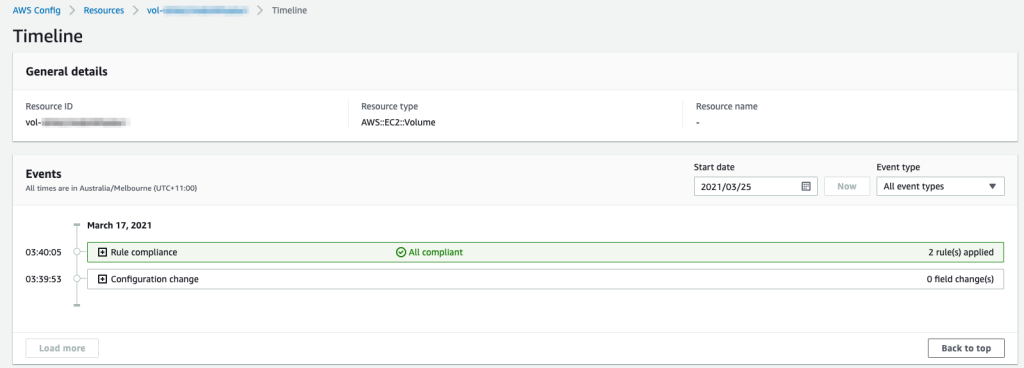The height and width of the screenshot is (368, 1024).
Task: Open the calendar picker icon
Action: point(806,186)
